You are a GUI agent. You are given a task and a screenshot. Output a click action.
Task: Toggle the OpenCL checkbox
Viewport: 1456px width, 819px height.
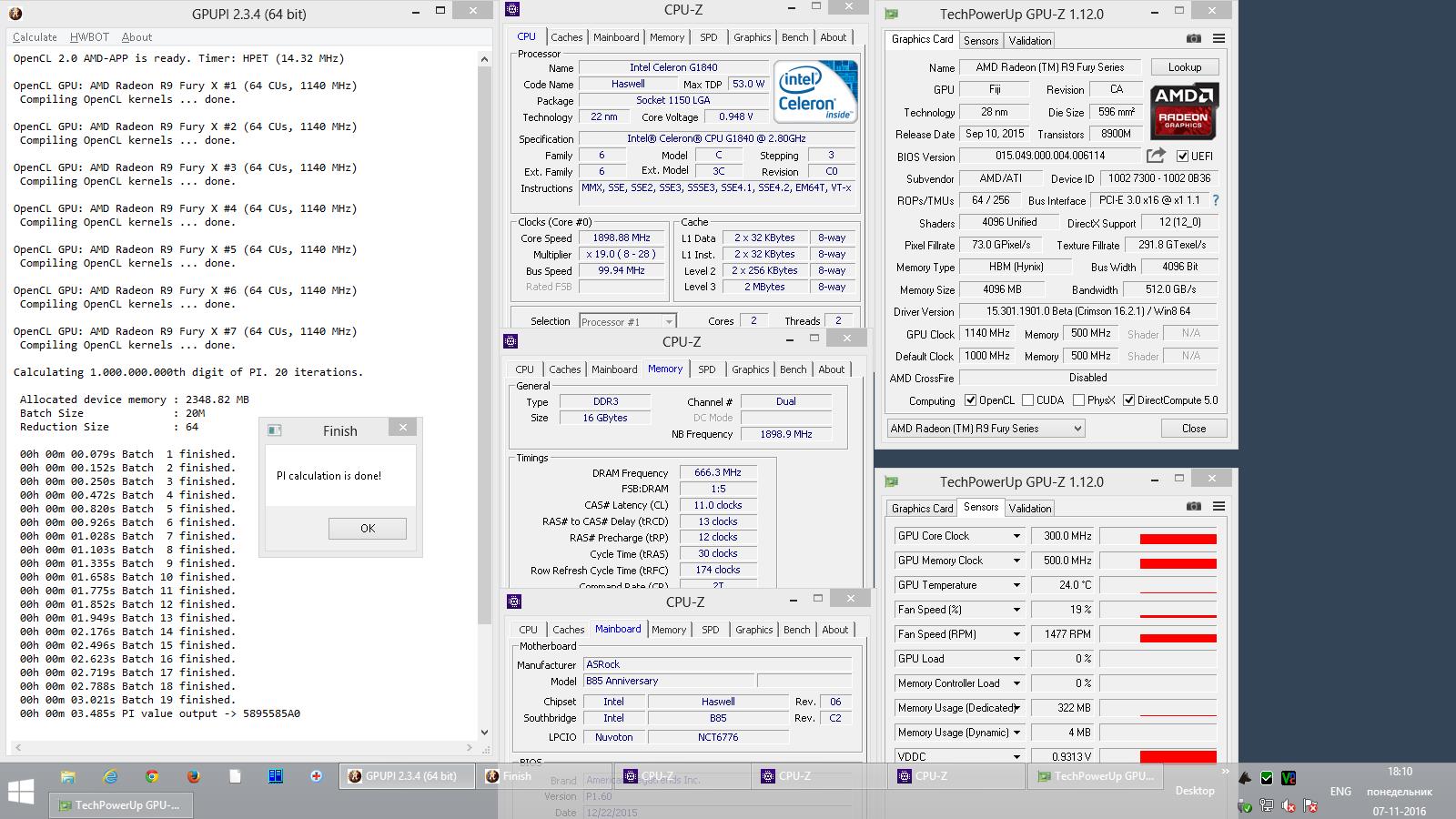pyautogui.click(x=971, y=399)
